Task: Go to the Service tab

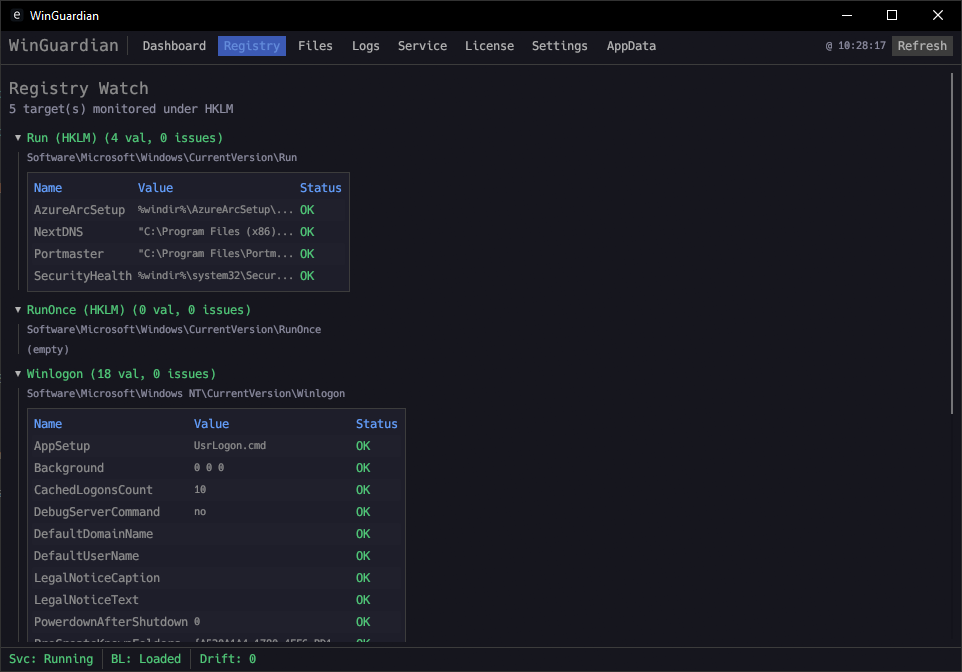Action: (422, 46)
